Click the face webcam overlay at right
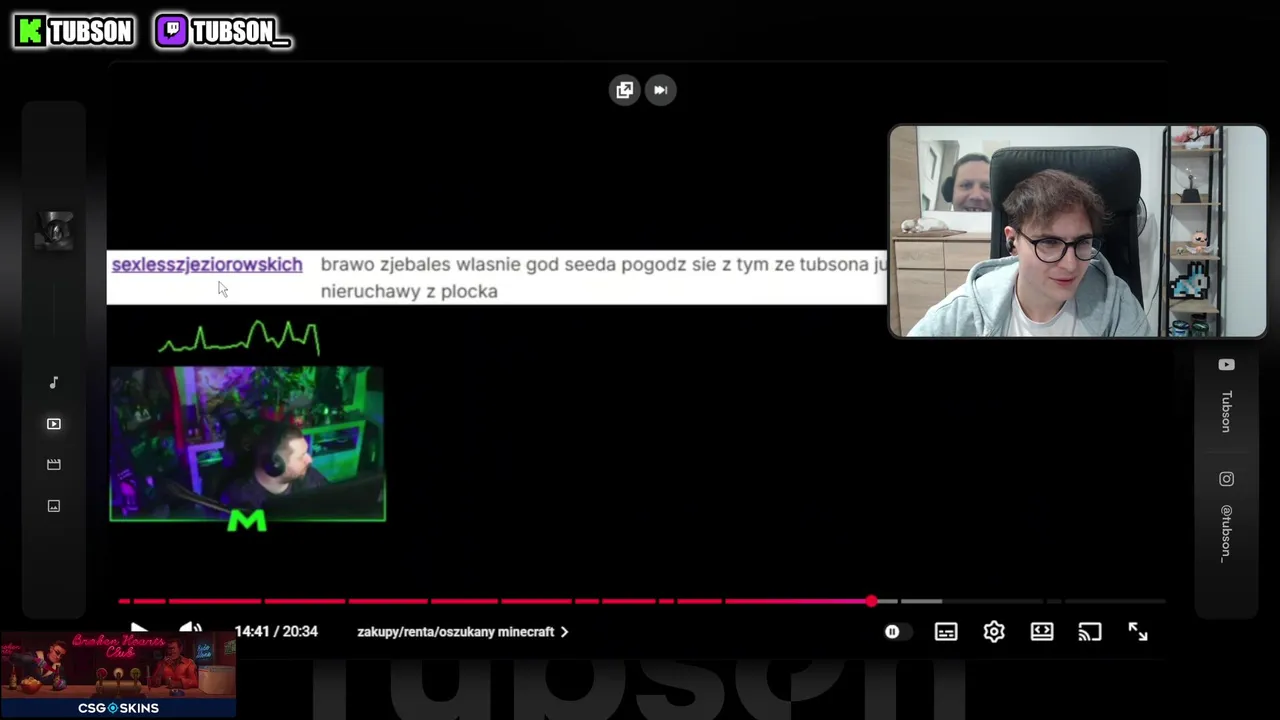The image size is (1280, 720). point(1078,231)
